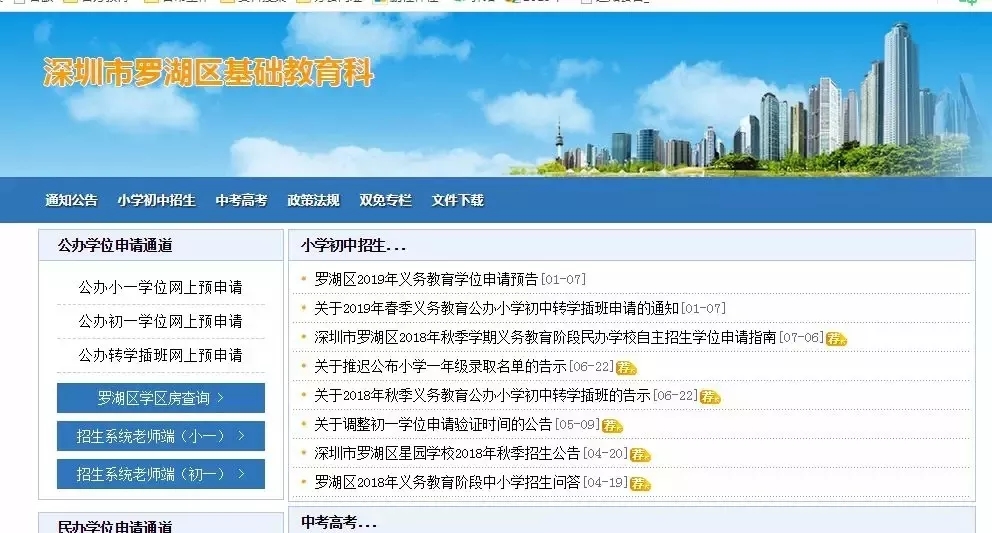Click 公办小一学位网上预申请 link
The image size is (992, 533).
[160, 287]
